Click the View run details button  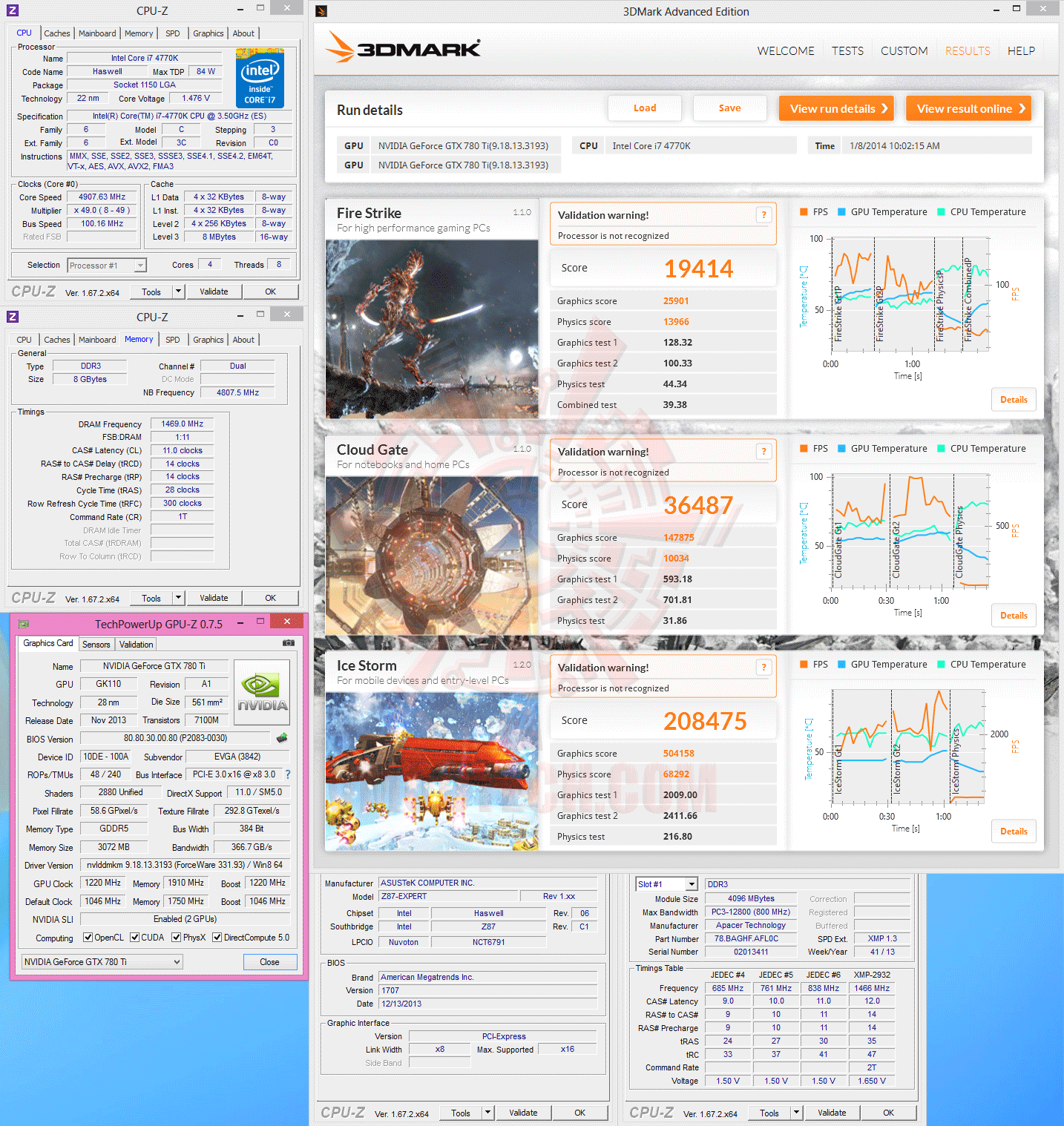click(836, 108)
